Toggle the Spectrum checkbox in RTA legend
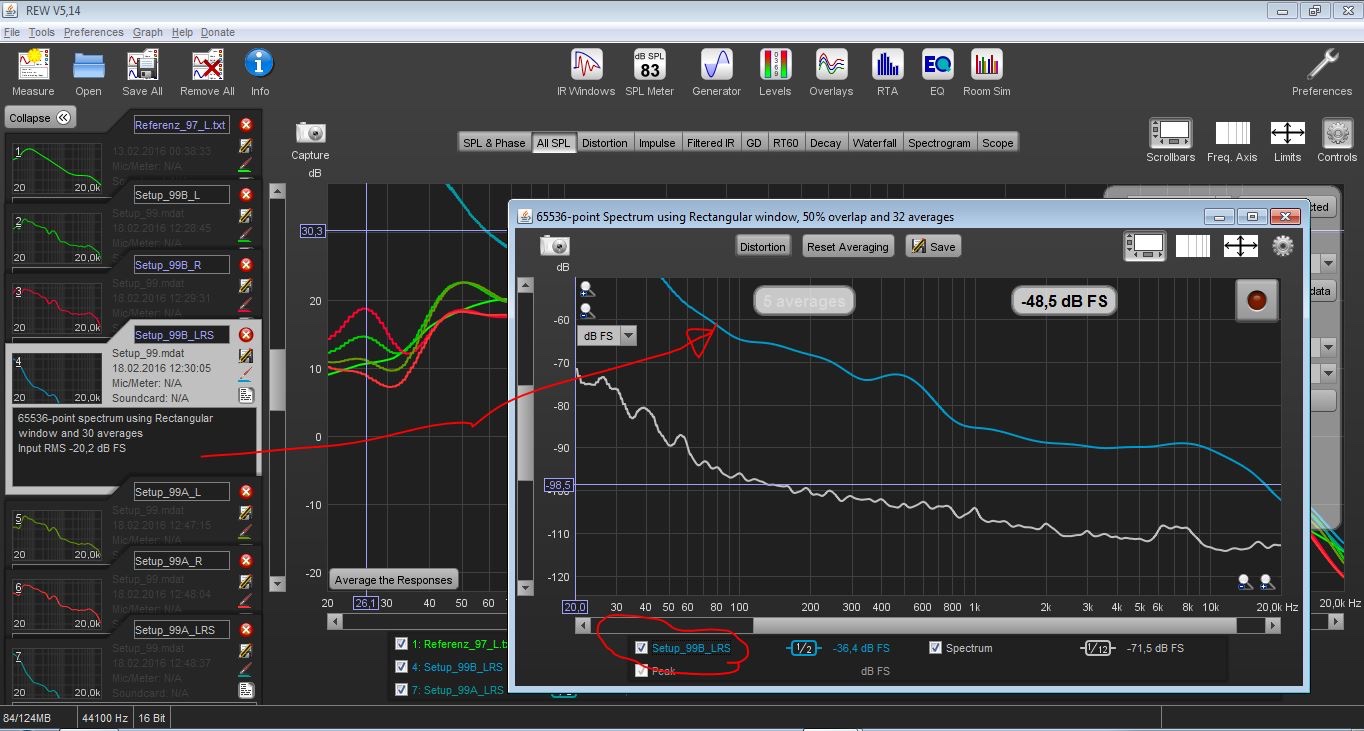The width and height of the screenshot is (1364, 731). [935, 648]
